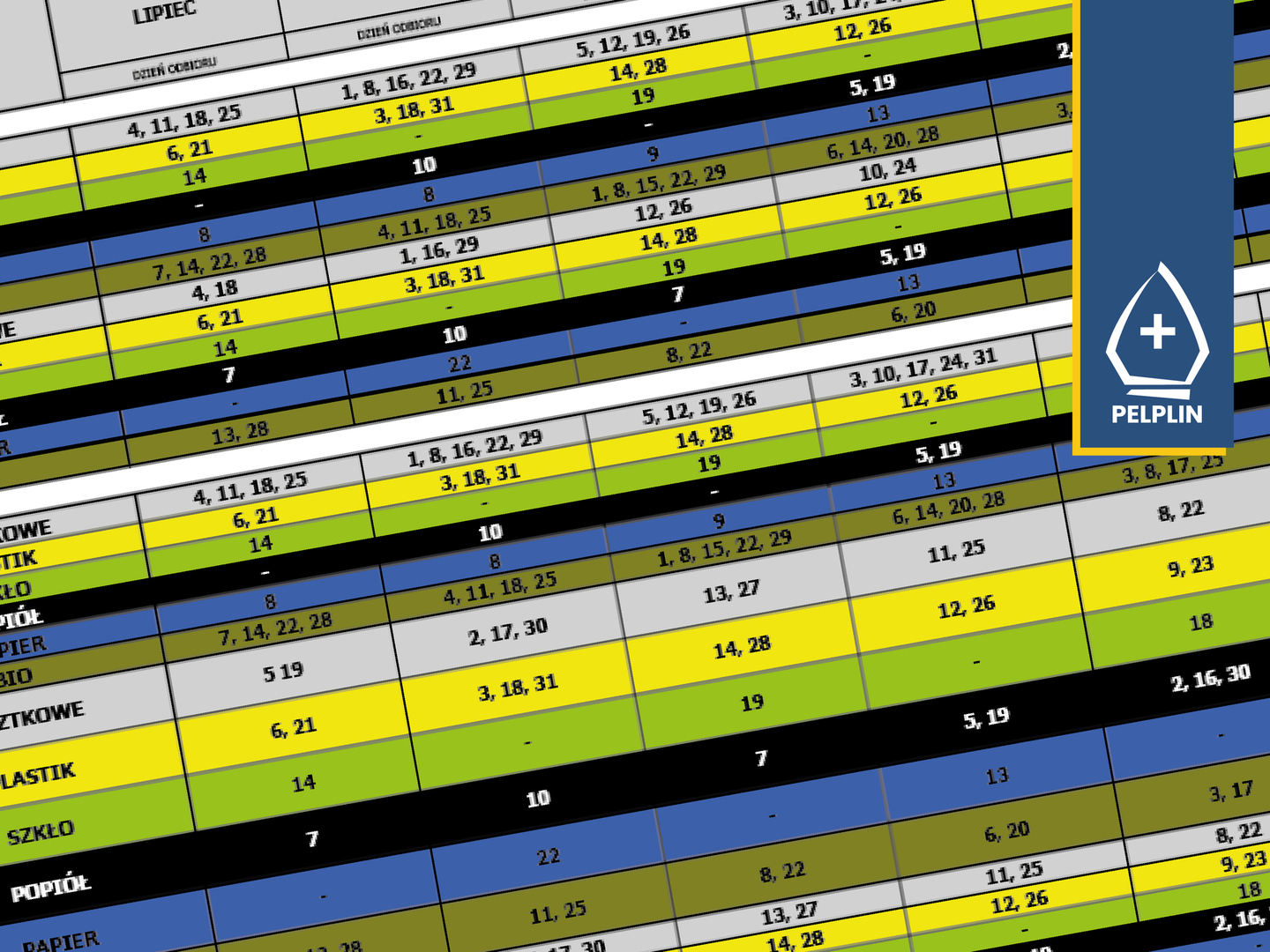Select the cell 8 in the PIER blue row
Screen dimensions: 1270x952
coord(270,601)
